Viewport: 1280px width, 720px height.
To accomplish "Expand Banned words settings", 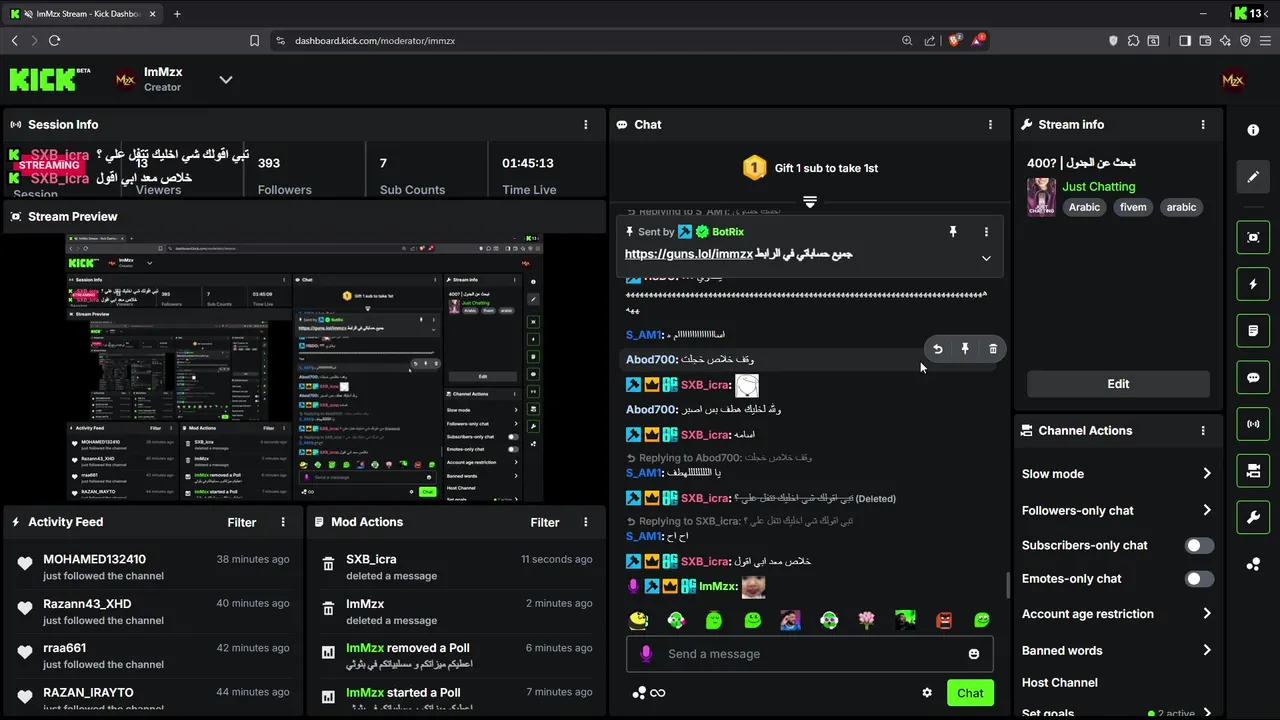I will pos(1206,650).
